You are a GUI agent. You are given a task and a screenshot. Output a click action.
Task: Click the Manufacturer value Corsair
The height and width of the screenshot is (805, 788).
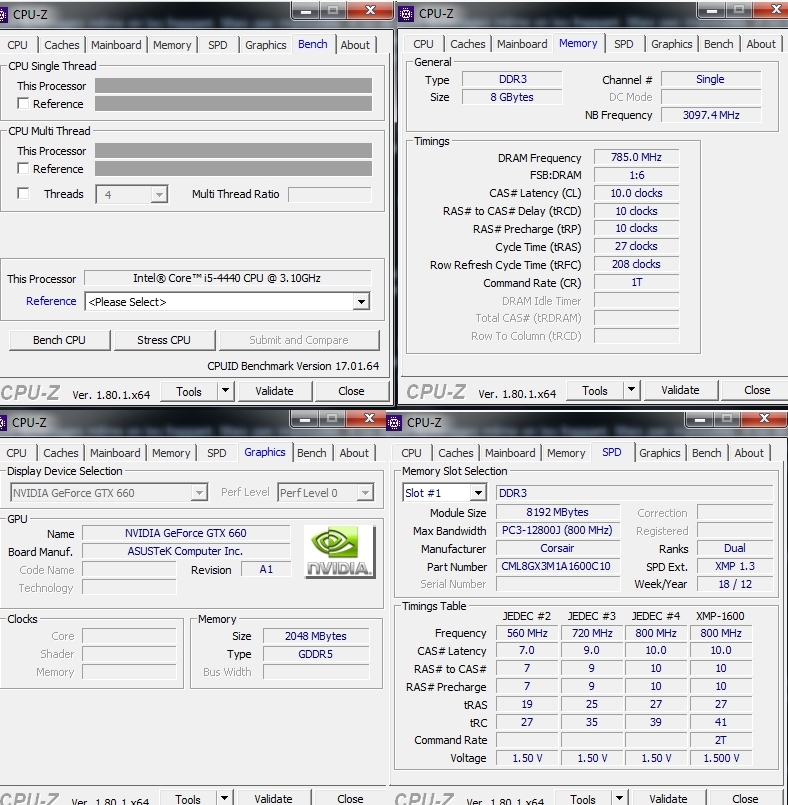(x=558, y=548)
